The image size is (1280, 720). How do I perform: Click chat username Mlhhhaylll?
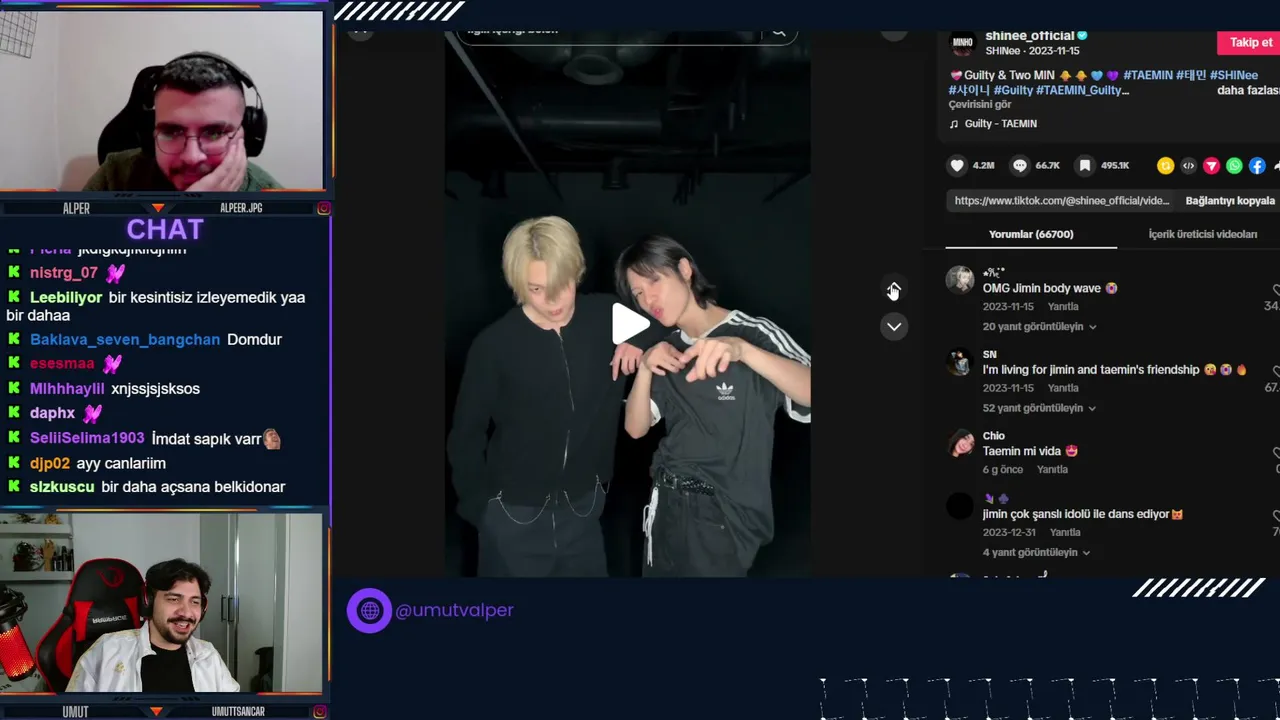pyautogui.click(x=67, y=388)
